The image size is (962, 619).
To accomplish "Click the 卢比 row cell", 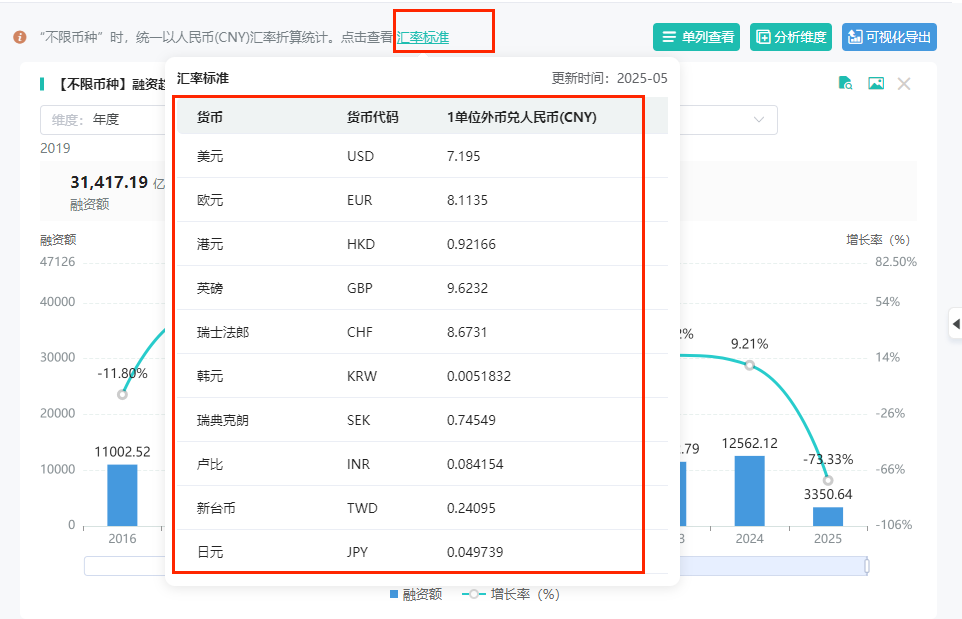I will 210,464.
